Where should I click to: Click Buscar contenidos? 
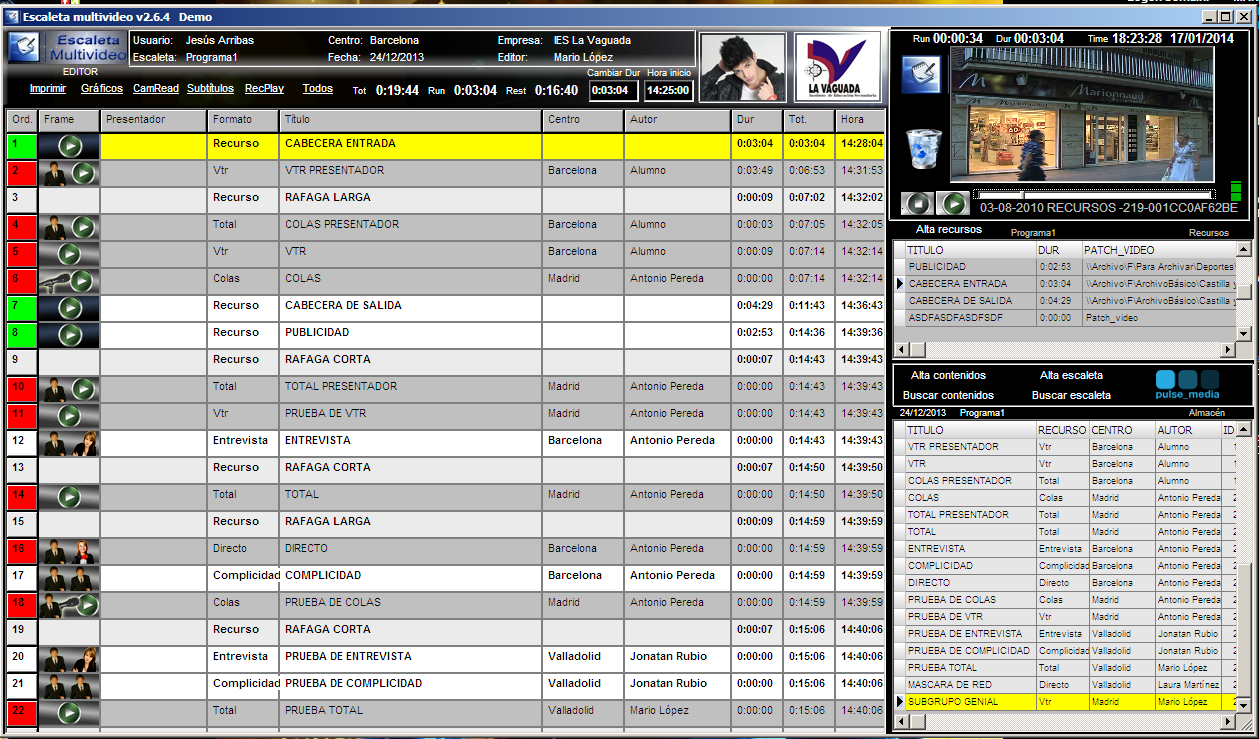coord(948,396)
